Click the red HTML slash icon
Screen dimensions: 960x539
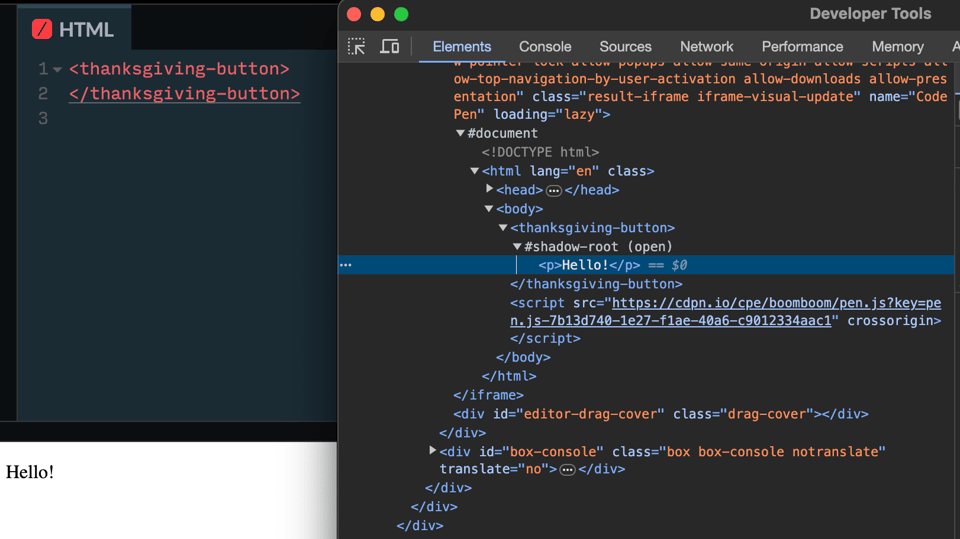click(42, 29)
